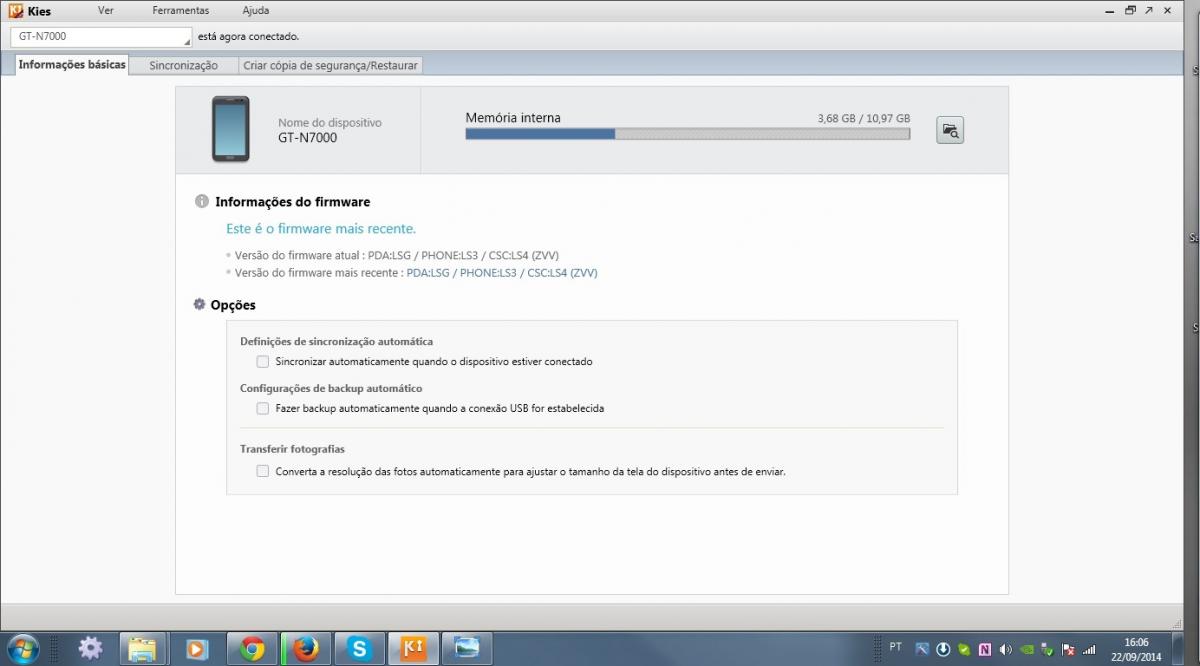The width and height of the screenshot is (1200, 666).
Task: Switch Kies to mini mode via arrow icon
Action: pyautogui.click(x=1149, y=10)
